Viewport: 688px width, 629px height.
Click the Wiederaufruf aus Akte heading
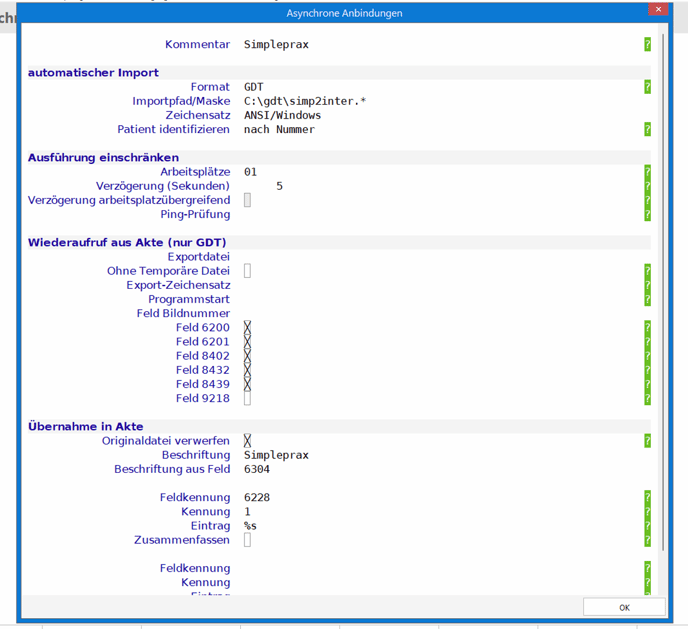tap(127, 243)
